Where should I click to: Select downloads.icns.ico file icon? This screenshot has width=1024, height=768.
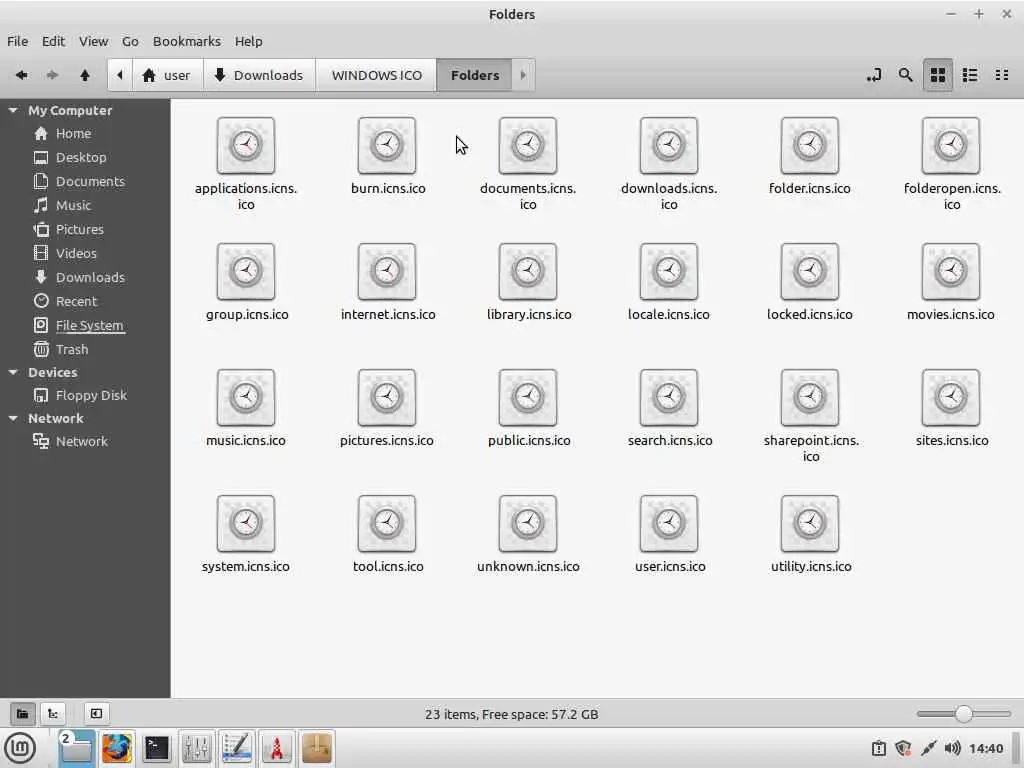coord(669,145)
